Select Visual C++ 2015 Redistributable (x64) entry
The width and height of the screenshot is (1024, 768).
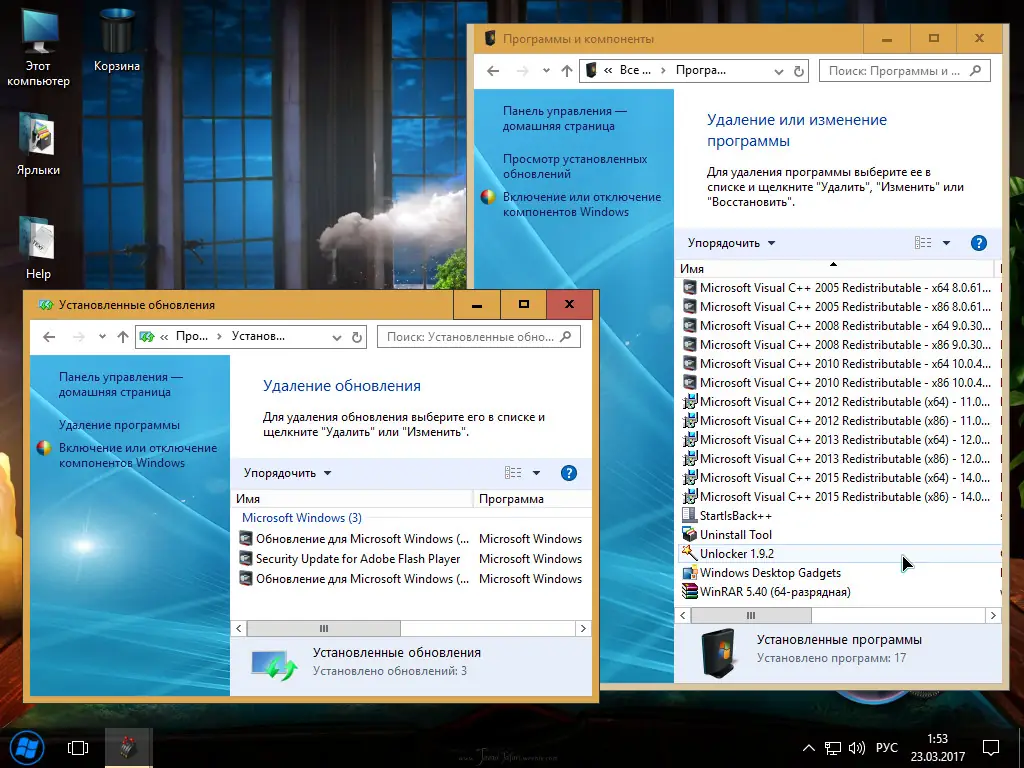[x=840, y=477]
